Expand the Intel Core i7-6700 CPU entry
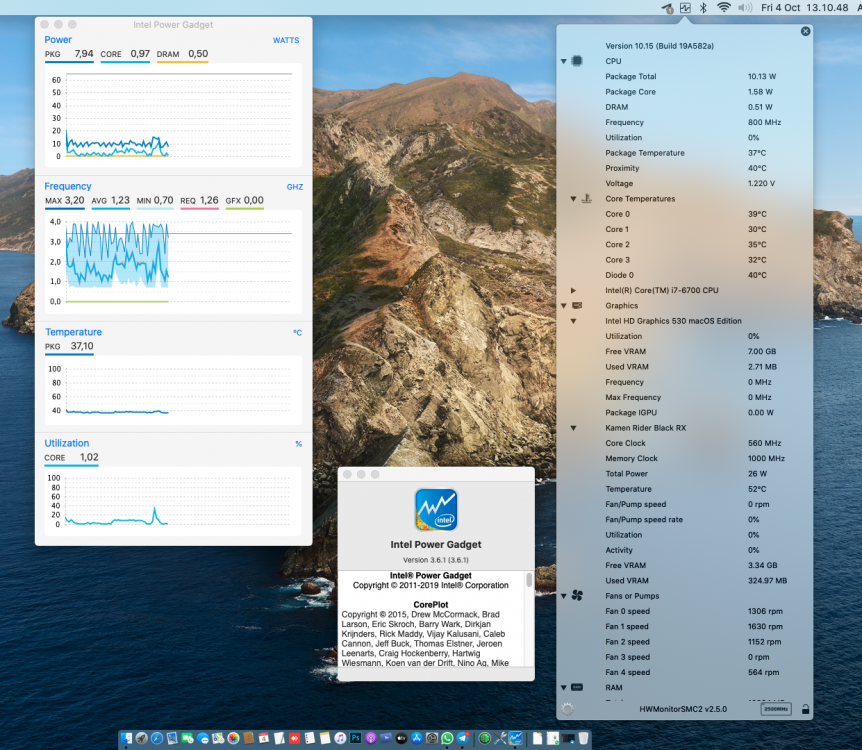 click(573, 290)
